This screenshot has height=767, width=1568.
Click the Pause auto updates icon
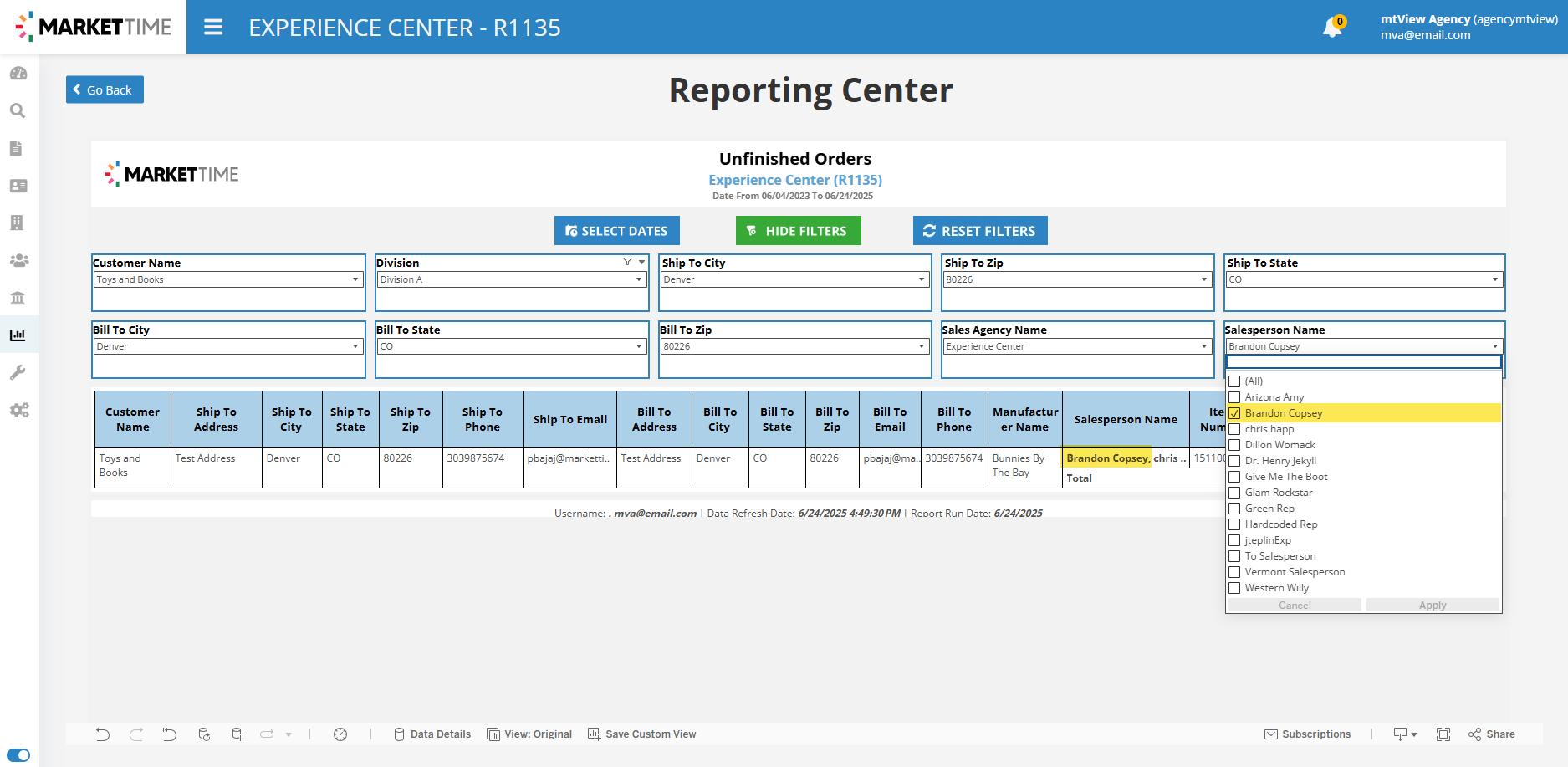coord(237,734)
